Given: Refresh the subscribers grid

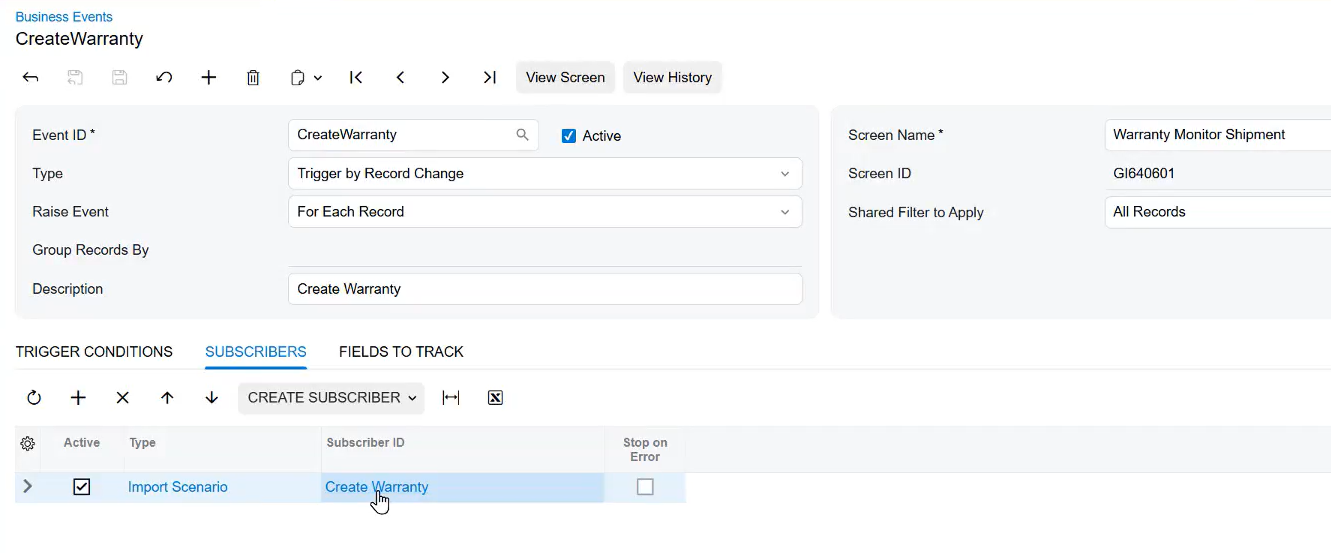Looking at the screenshot, I should [34, 398].
